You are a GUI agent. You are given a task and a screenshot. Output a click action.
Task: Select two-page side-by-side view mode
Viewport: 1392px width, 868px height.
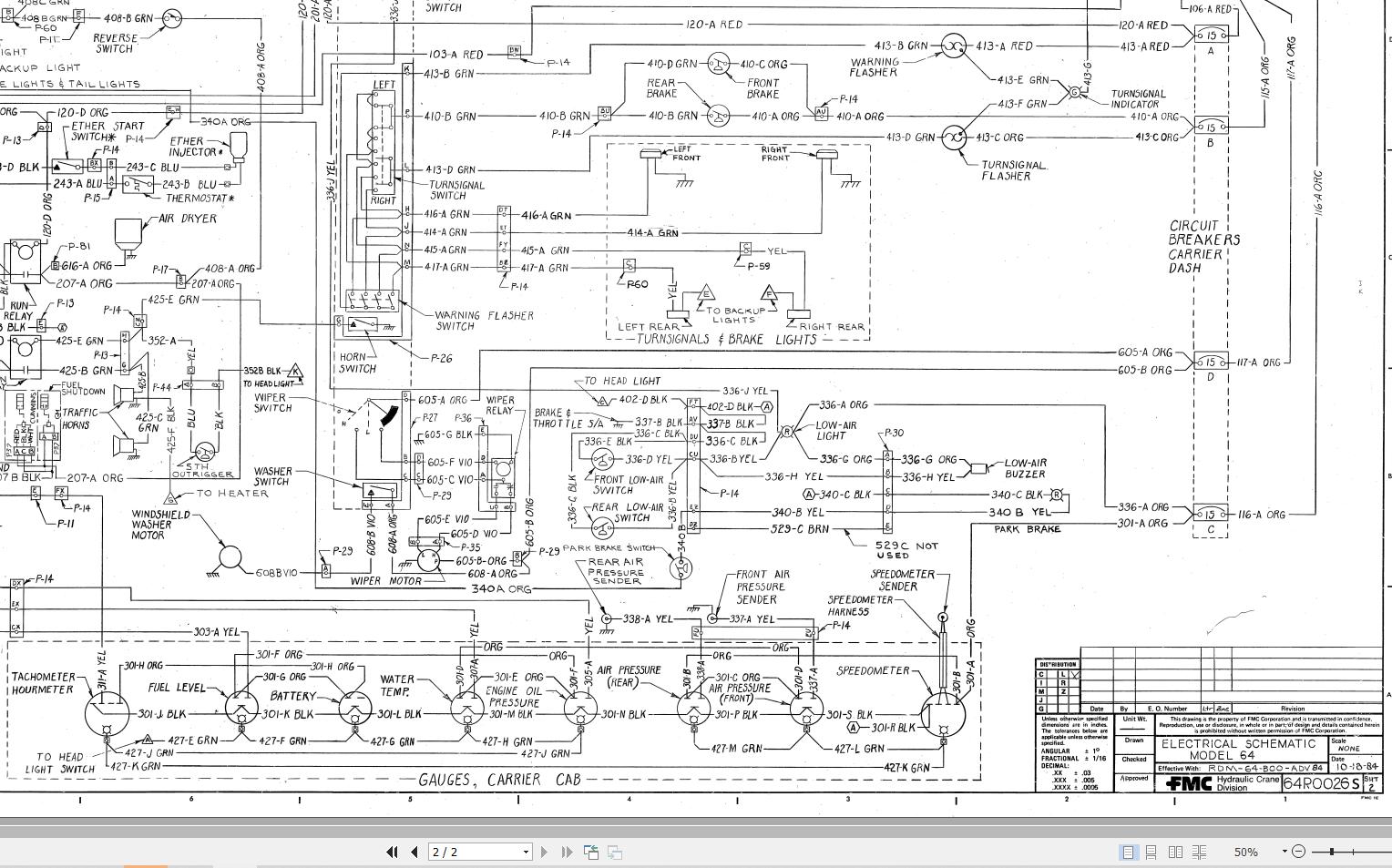coord(1175,852)
